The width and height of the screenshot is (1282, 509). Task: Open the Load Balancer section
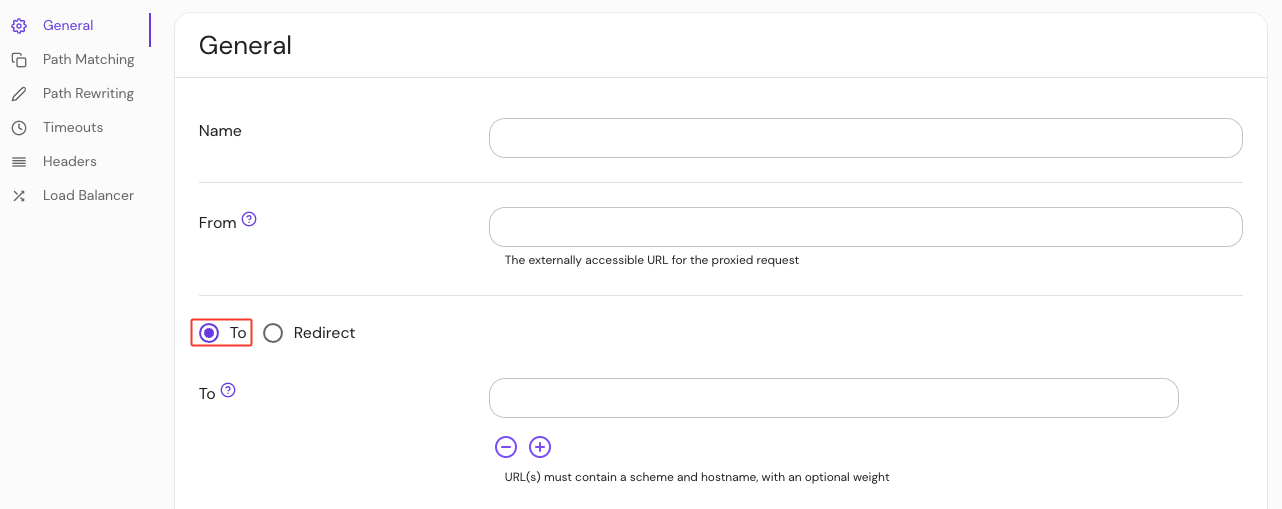(88, 196)
